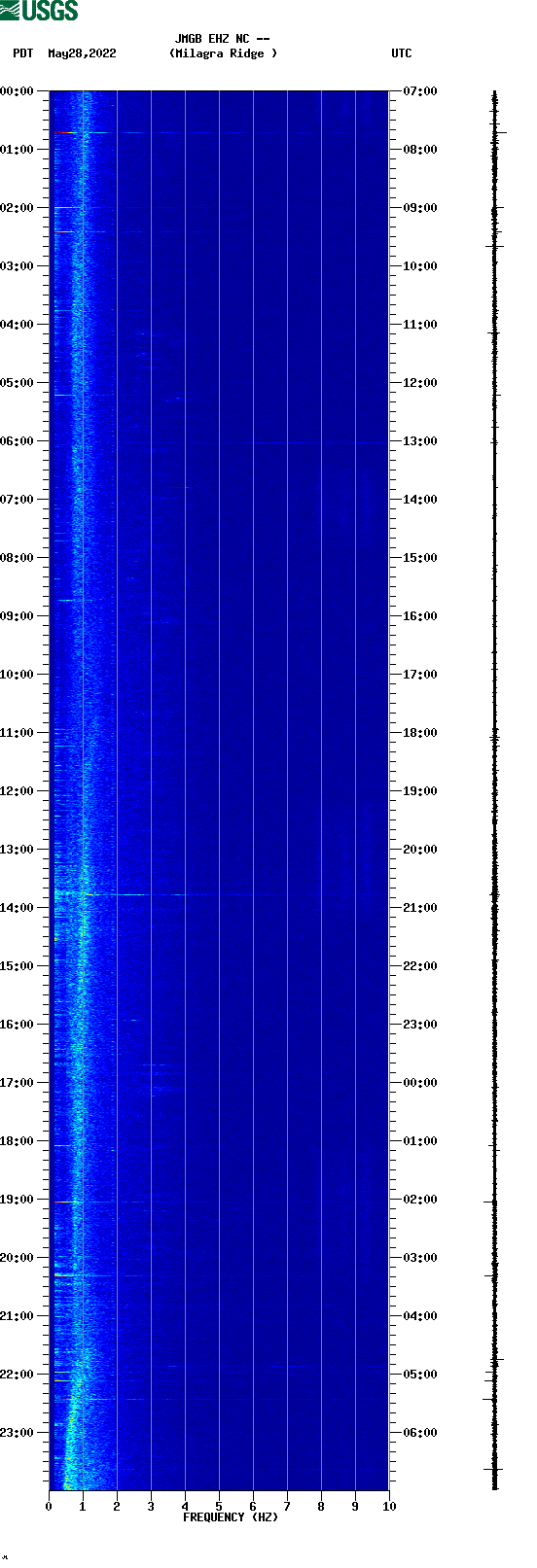Click the 08:00 PDT time label
Viewport: 537px width, 1568px height.
[18, 558]
